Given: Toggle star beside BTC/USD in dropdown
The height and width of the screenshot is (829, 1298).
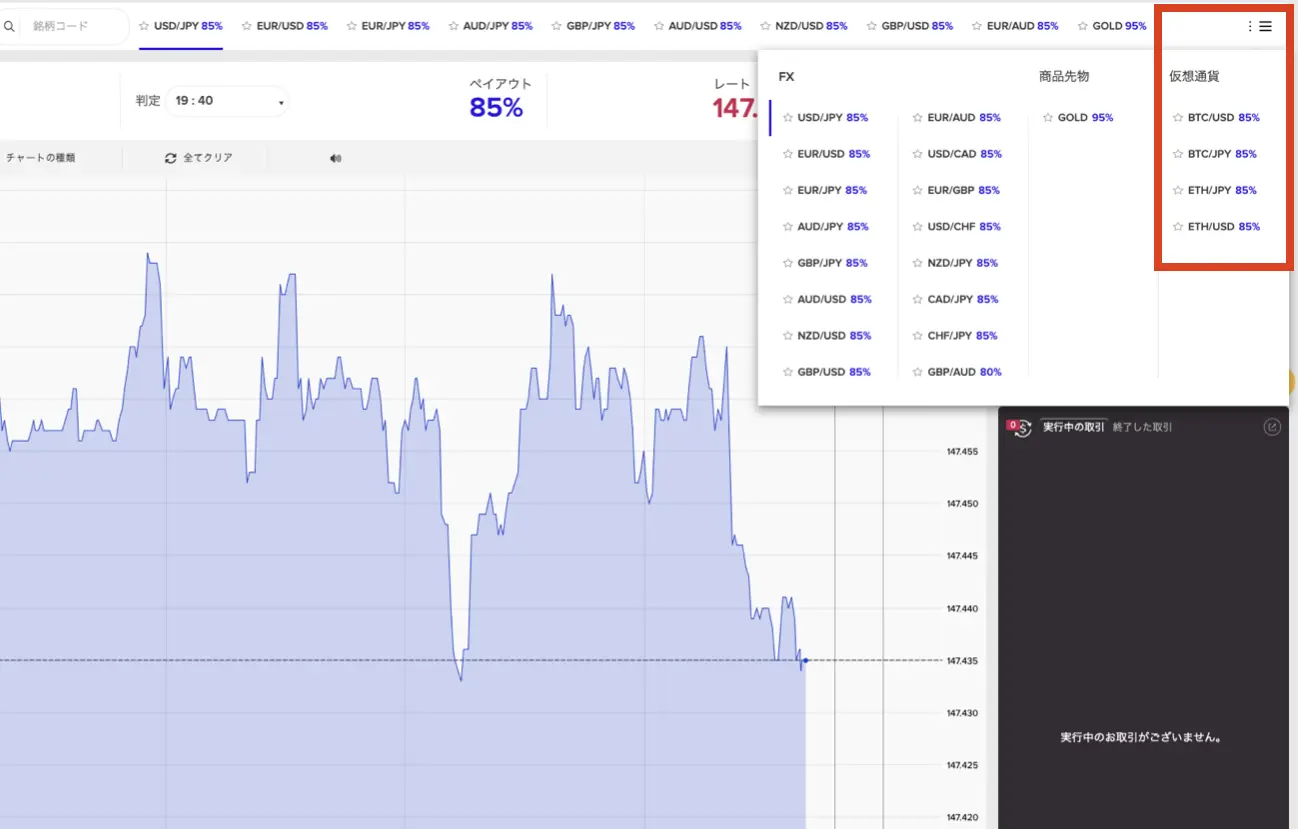Looking at the screenshot, I should click(1178, 118).
